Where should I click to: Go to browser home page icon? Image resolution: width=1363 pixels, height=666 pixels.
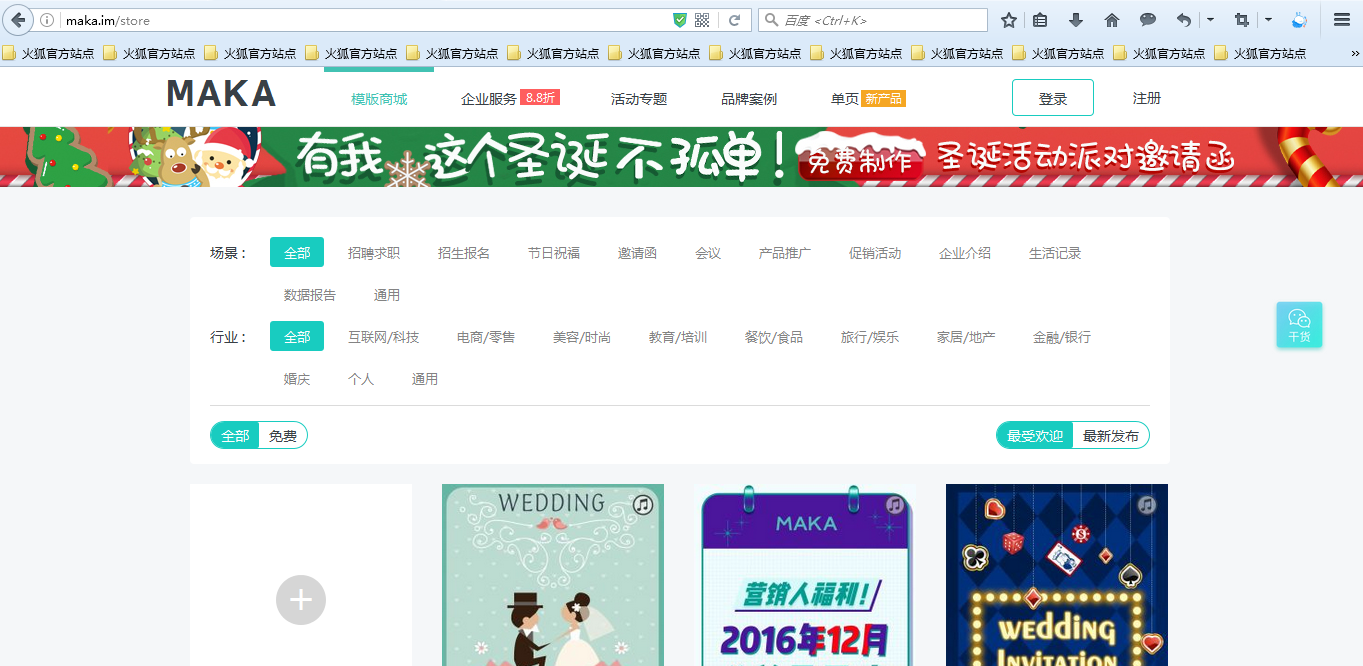(x=1112, y=20)
